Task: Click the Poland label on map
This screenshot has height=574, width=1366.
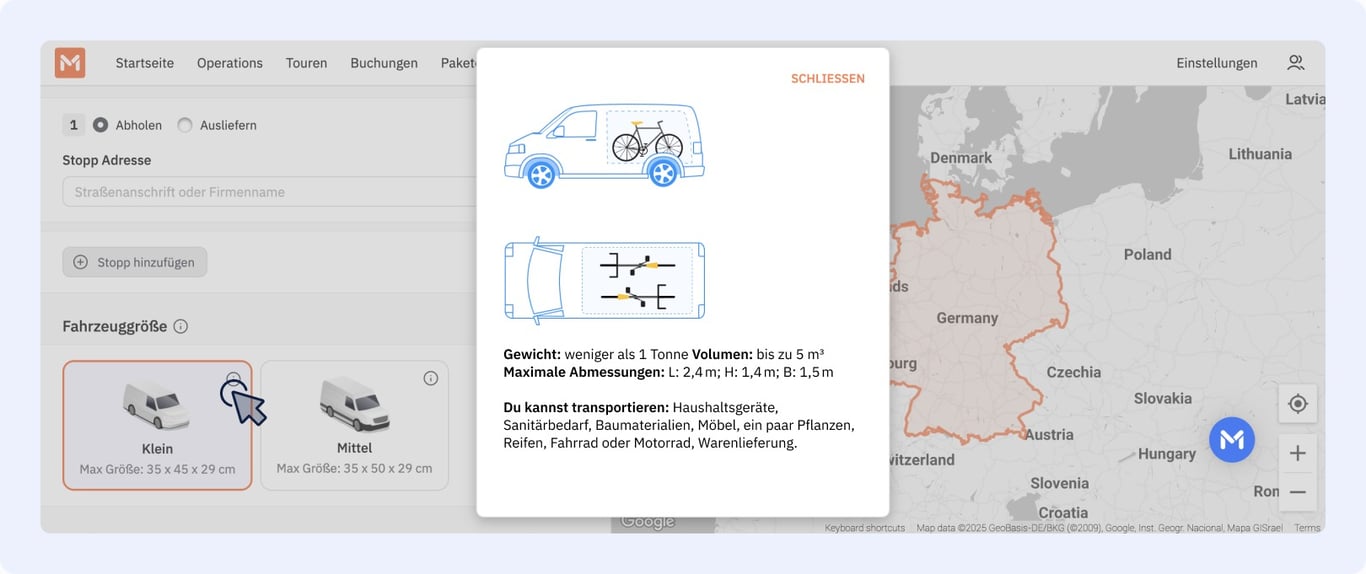Action: click(1147, 254)
